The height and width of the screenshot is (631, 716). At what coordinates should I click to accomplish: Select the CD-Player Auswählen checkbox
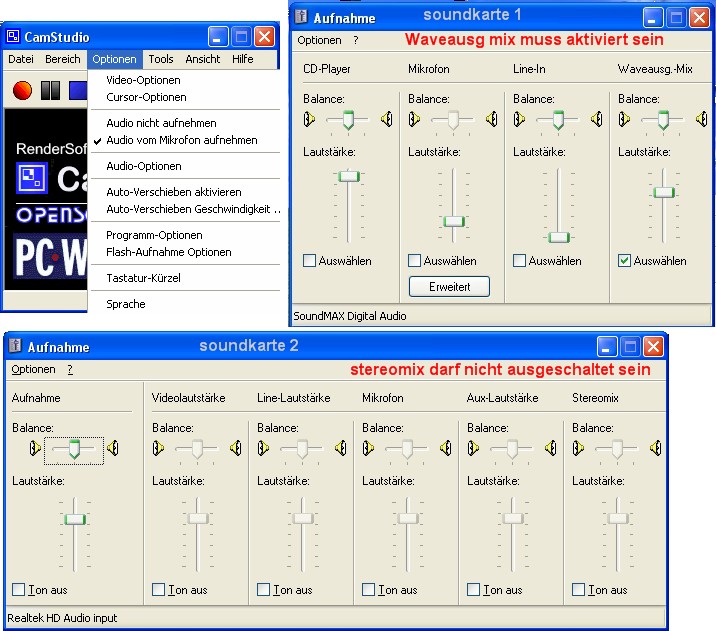click(x=309, y=261)
